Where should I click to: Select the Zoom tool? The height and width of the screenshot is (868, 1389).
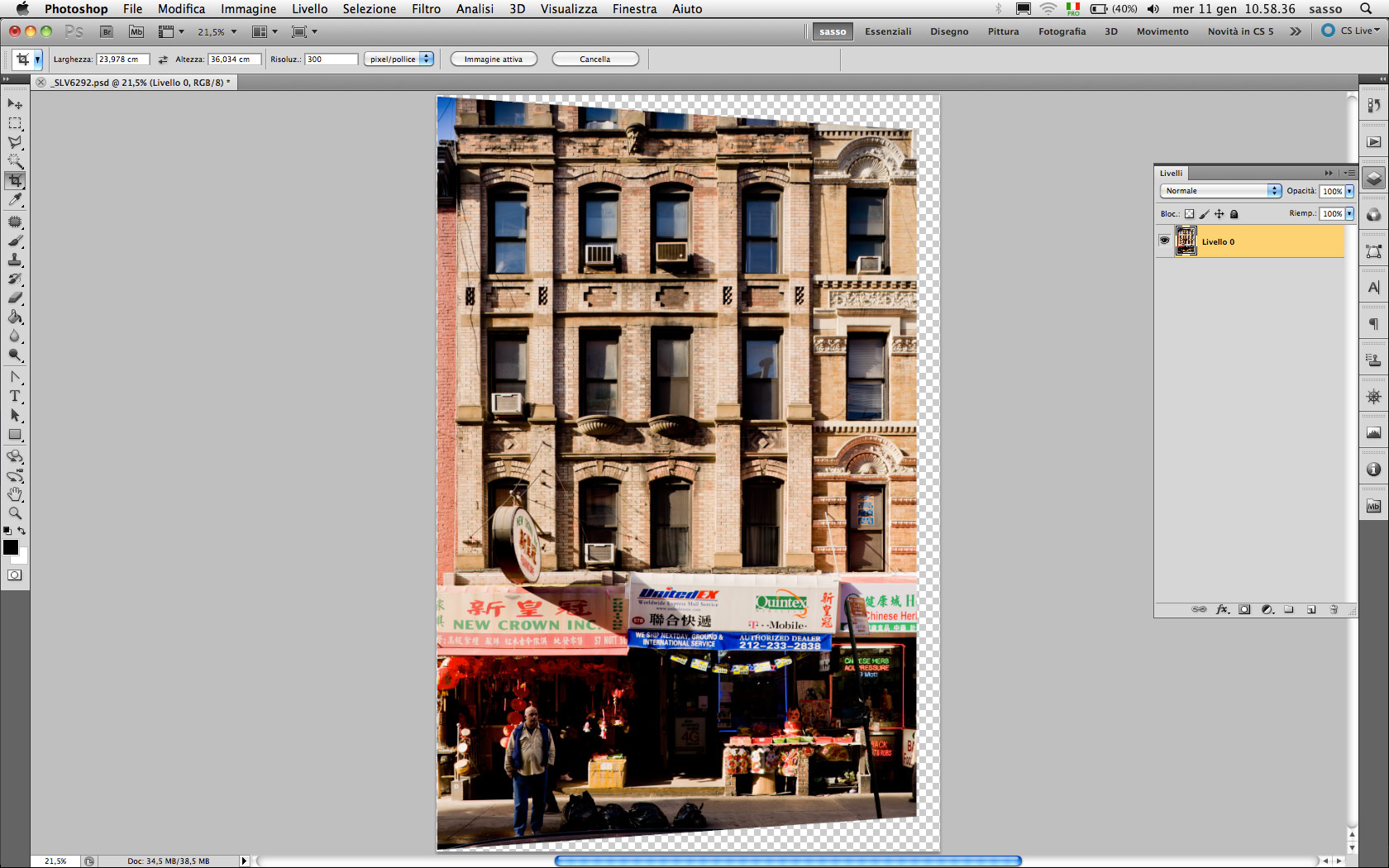click(x=15, y=513)
